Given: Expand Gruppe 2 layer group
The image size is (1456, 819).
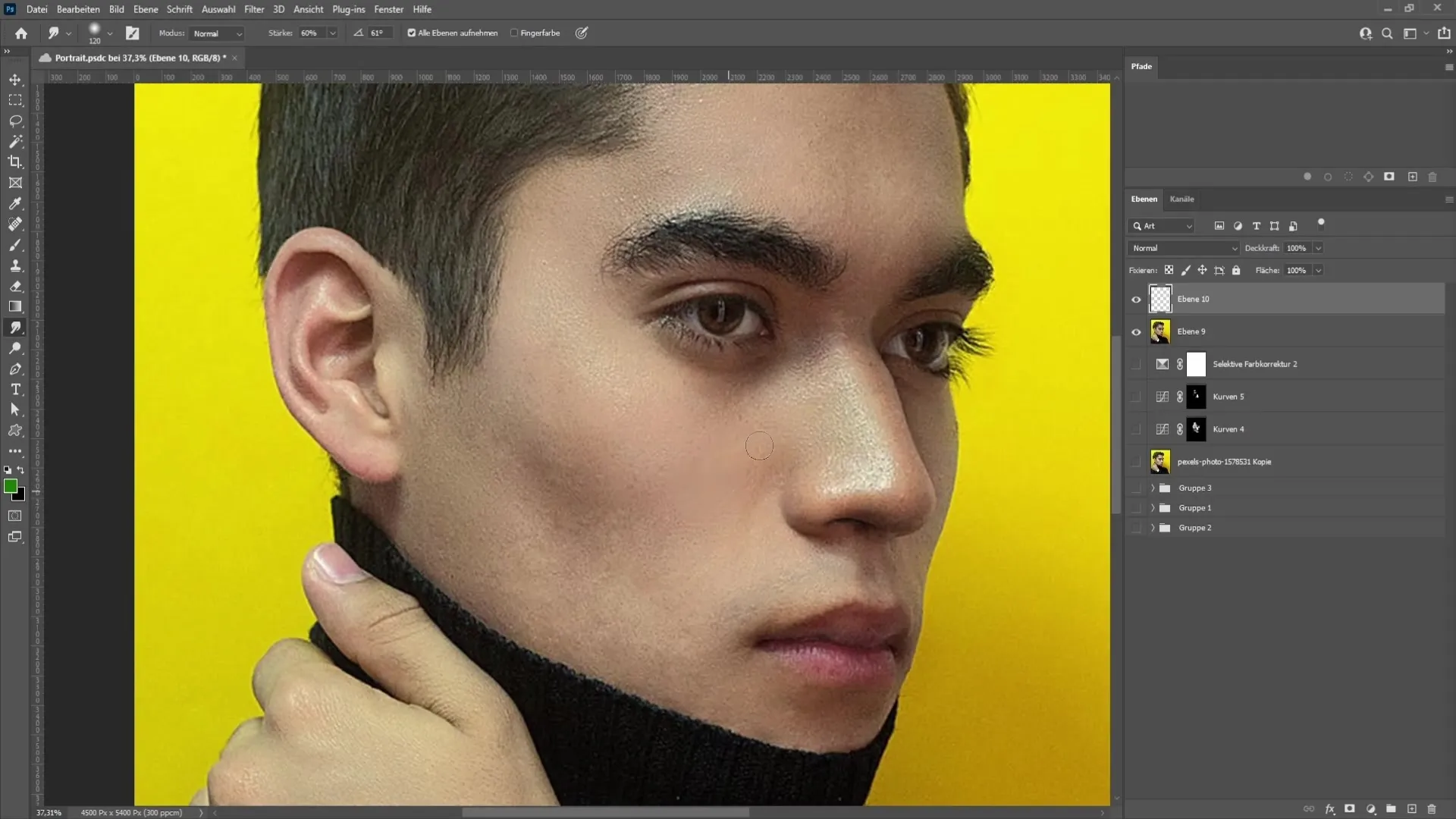Looking at the screenshot, I should point(1152,527).
